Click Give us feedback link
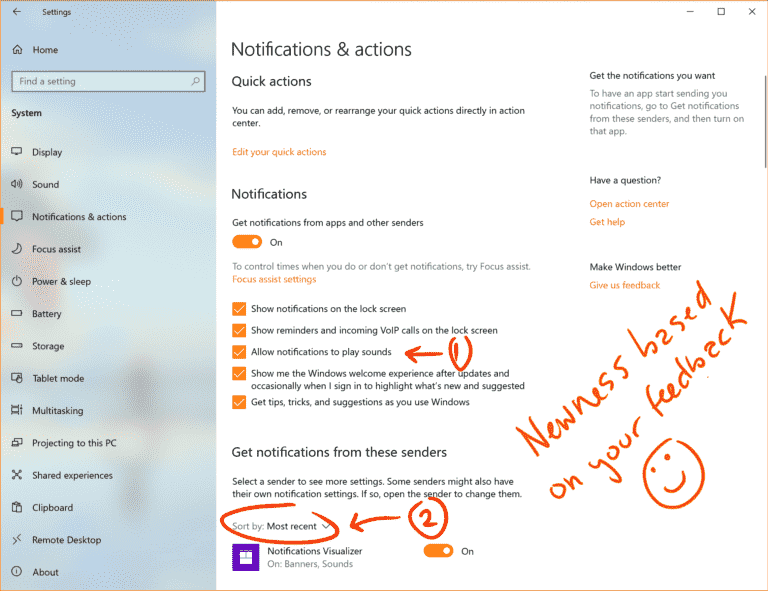Viewport: 768px width, 591px height. (x=624, y=285)
